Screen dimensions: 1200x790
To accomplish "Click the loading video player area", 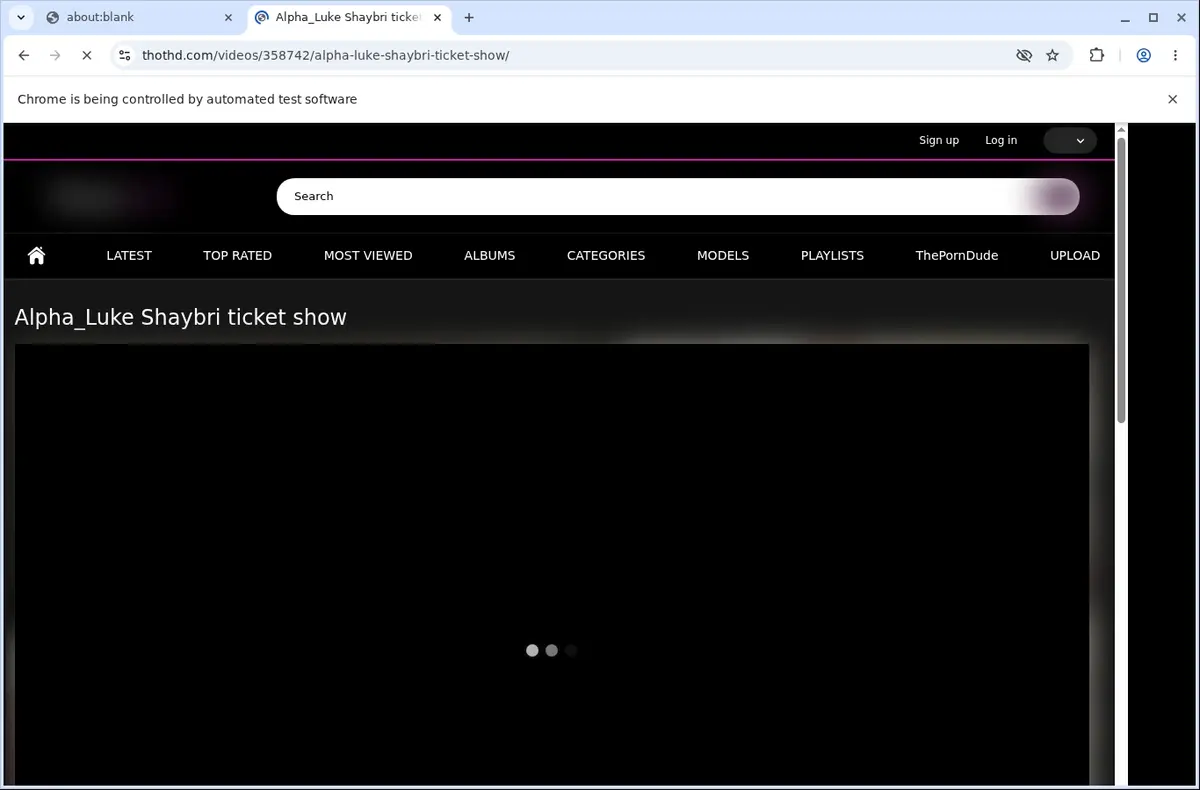I will [551, 565].
